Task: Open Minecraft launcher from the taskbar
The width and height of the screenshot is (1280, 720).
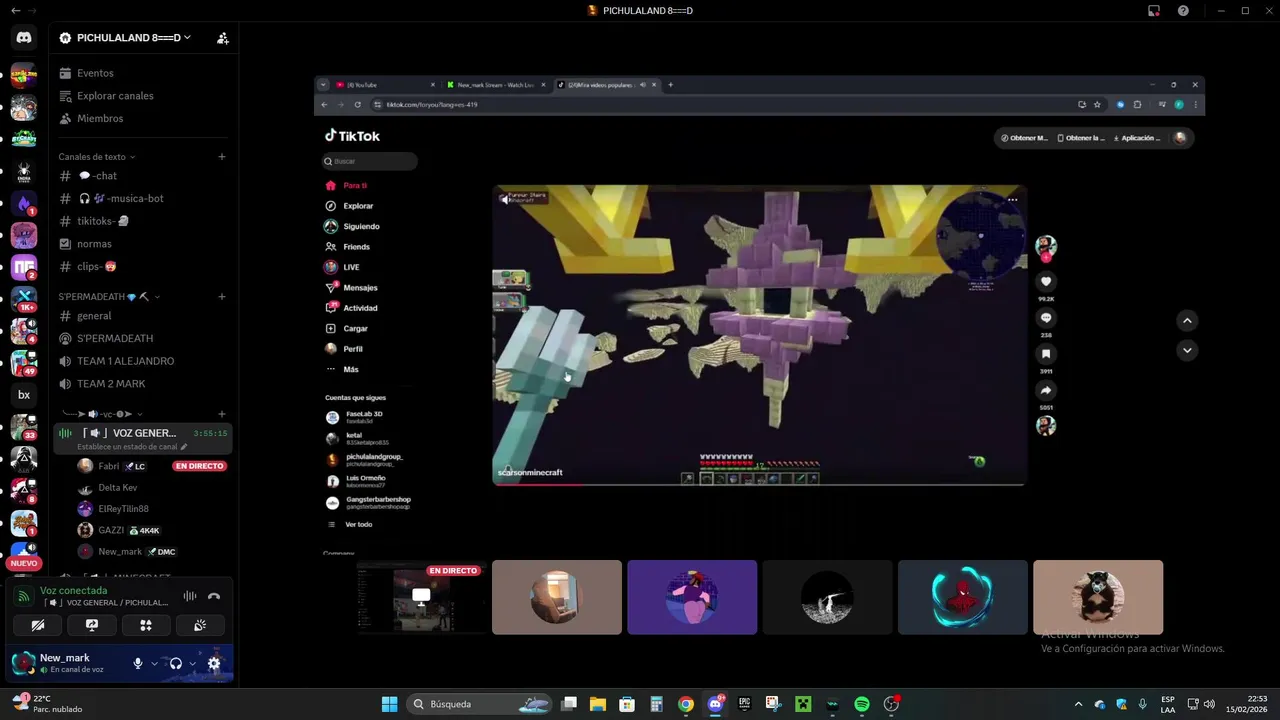Action: pos(803,704)
